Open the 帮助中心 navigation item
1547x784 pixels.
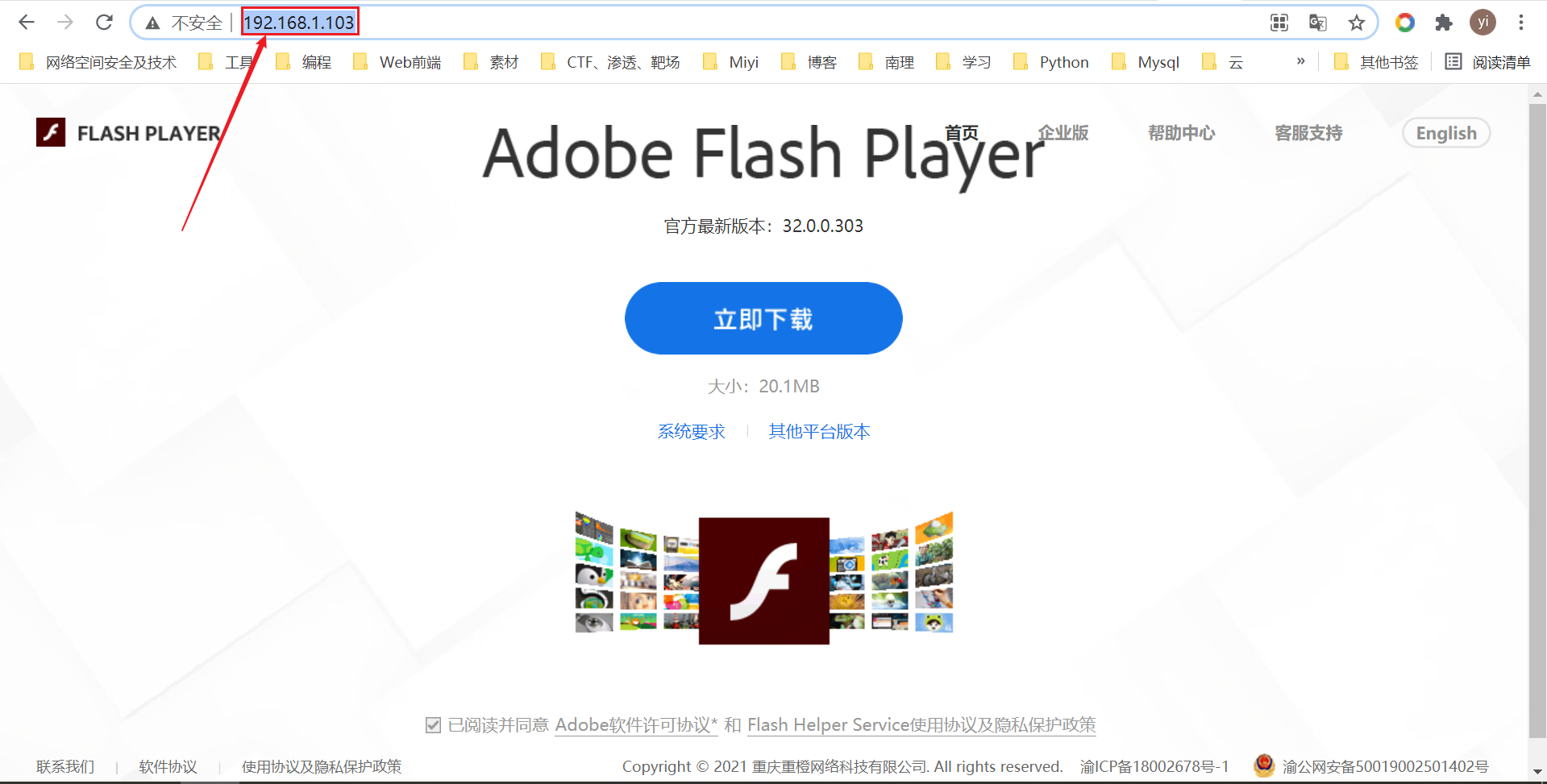(x=1182, y=133)
